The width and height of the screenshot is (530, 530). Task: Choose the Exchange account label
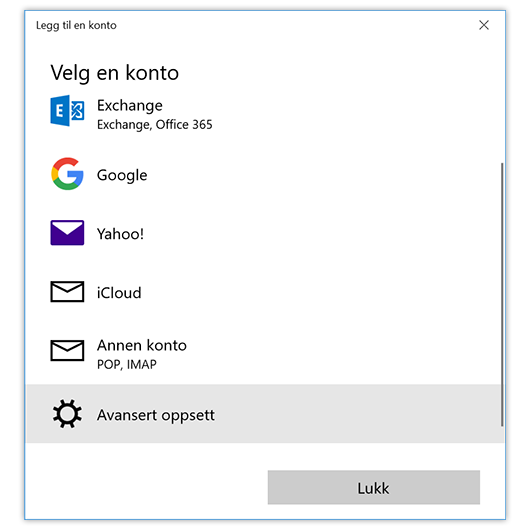[x=130, y=106]
